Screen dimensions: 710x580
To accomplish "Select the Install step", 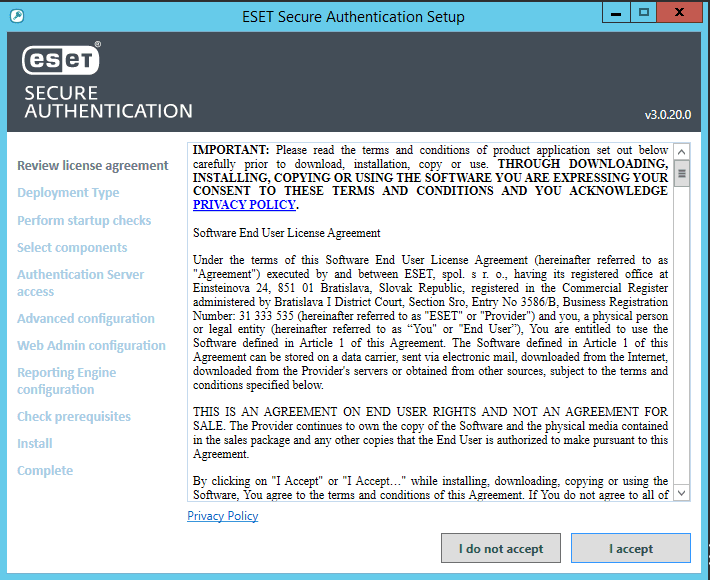I will coord(35,444).
